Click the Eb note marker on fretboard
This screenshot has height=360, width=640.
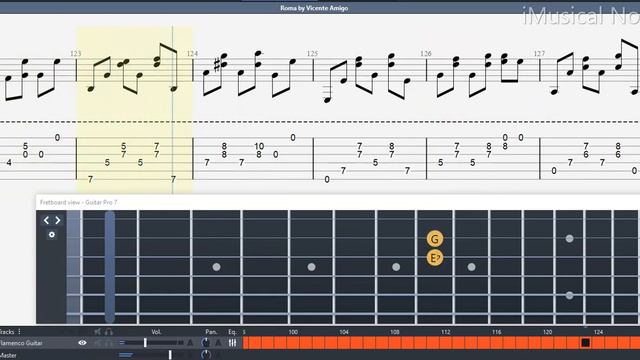pos(435,258)
